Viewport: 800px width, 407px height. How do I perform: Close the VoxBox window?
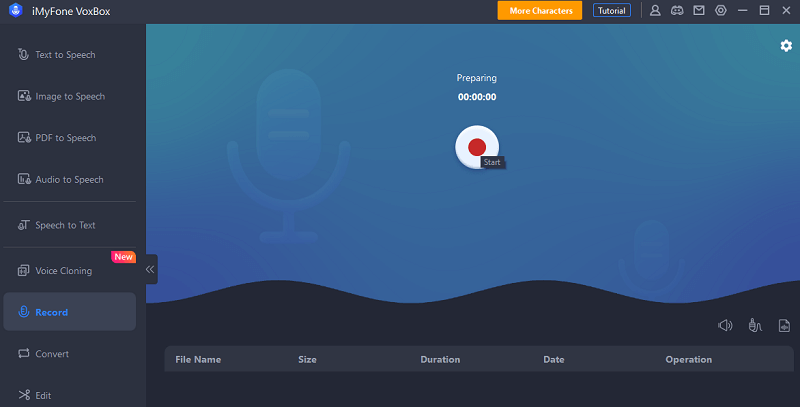pyautogui.click(x=786, y=11)
